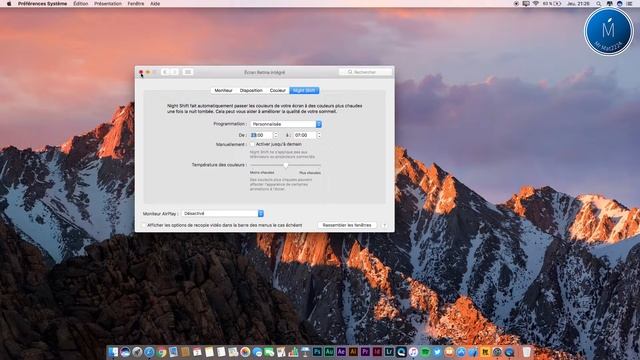Toggle Afficher les options de recopie vidéo checkbox
The image size is (640, 360).
click(x=144, y=225)
